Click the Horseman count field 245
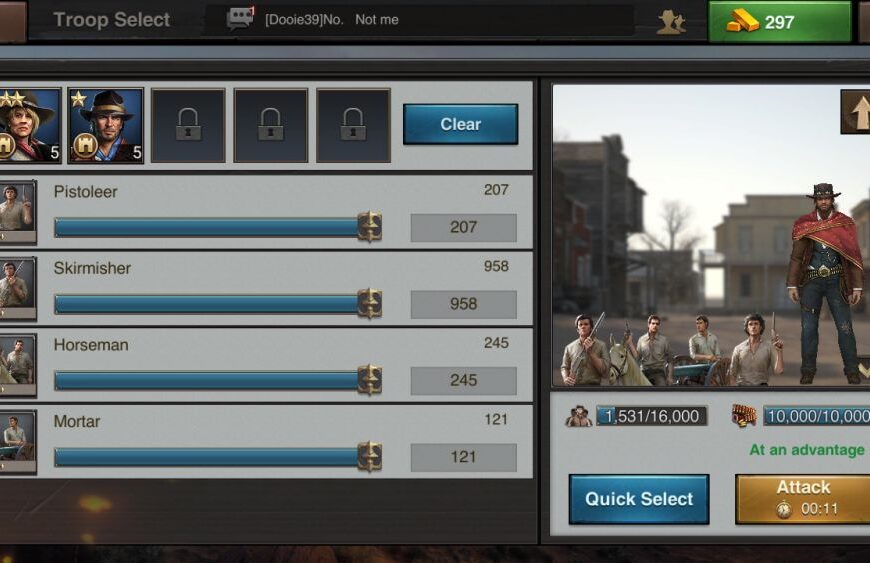Viewport: 870px width, 563px height. (x=463, y=381)
